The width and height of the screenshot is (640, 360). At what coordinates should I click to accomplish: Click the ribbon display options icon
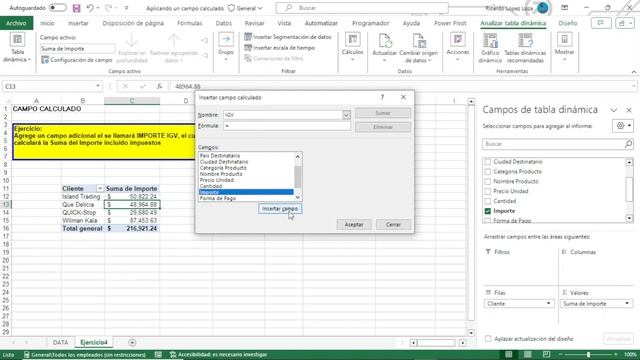tap(564, 8)
